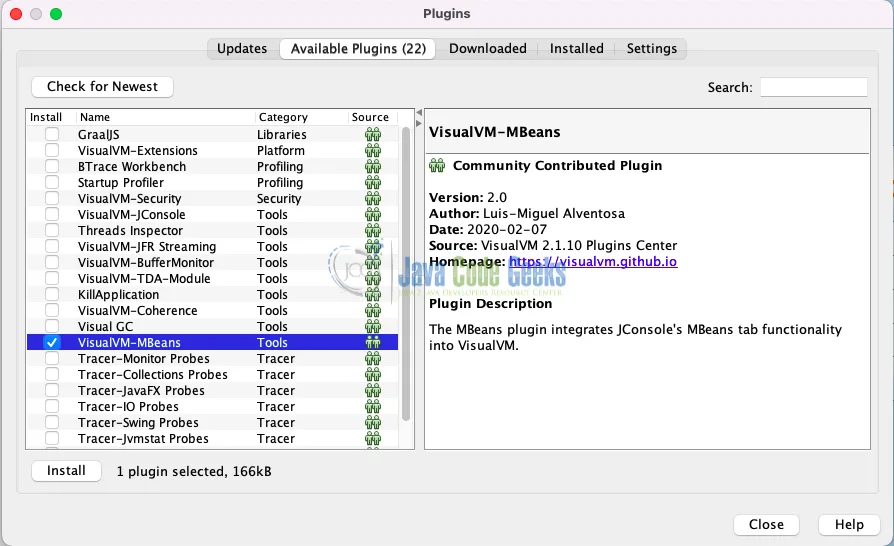The width and height of the screenshot is (894, 546).
Task: Click the '1 plugin selected, 166kB' status text
Action: tap(194, 471)
